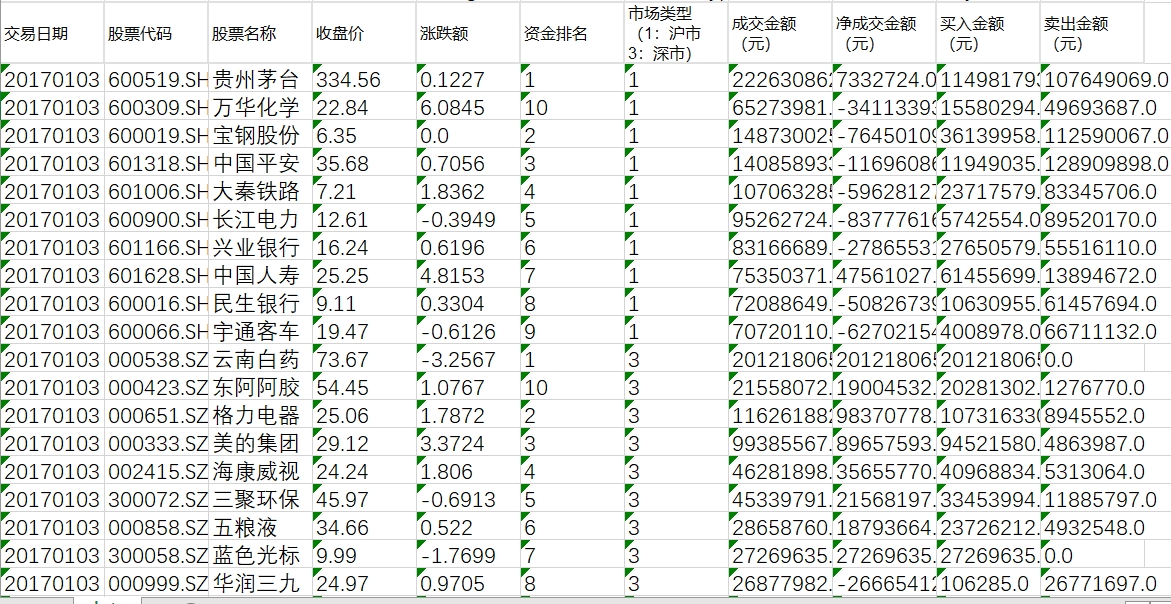This screenshot has height=604, width=1171.
Task: Select stock code 600900.SH cell
Action: pos(156,219)
